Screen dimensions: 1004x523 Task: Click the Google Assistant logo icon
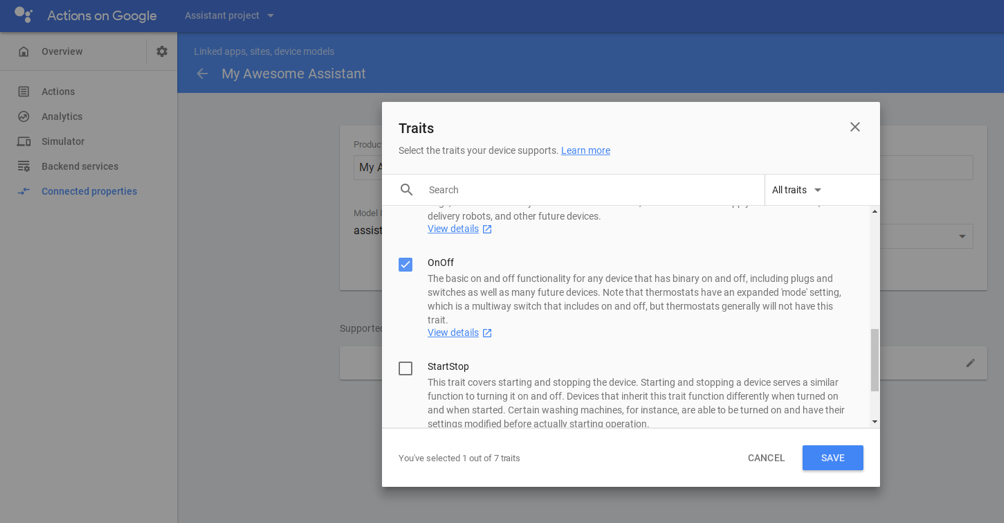tap(24, 14)
